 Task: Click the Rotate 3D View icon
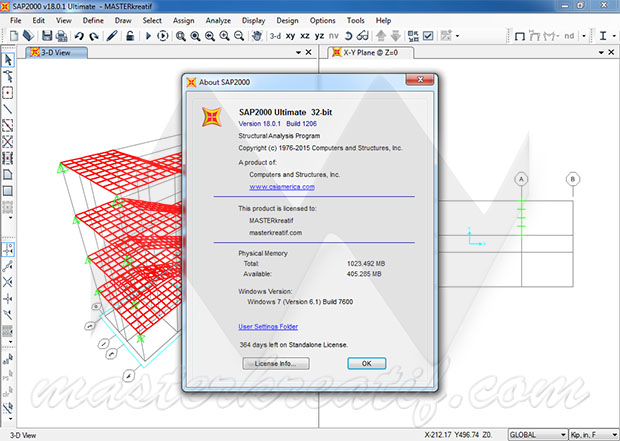tap(348, 36)
